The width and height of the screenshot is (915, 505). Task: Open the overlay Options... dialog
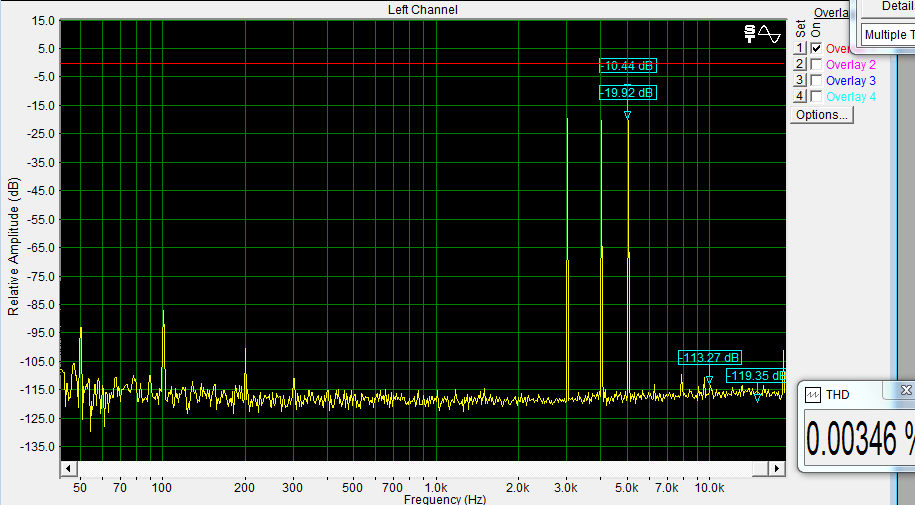[822, 114]
